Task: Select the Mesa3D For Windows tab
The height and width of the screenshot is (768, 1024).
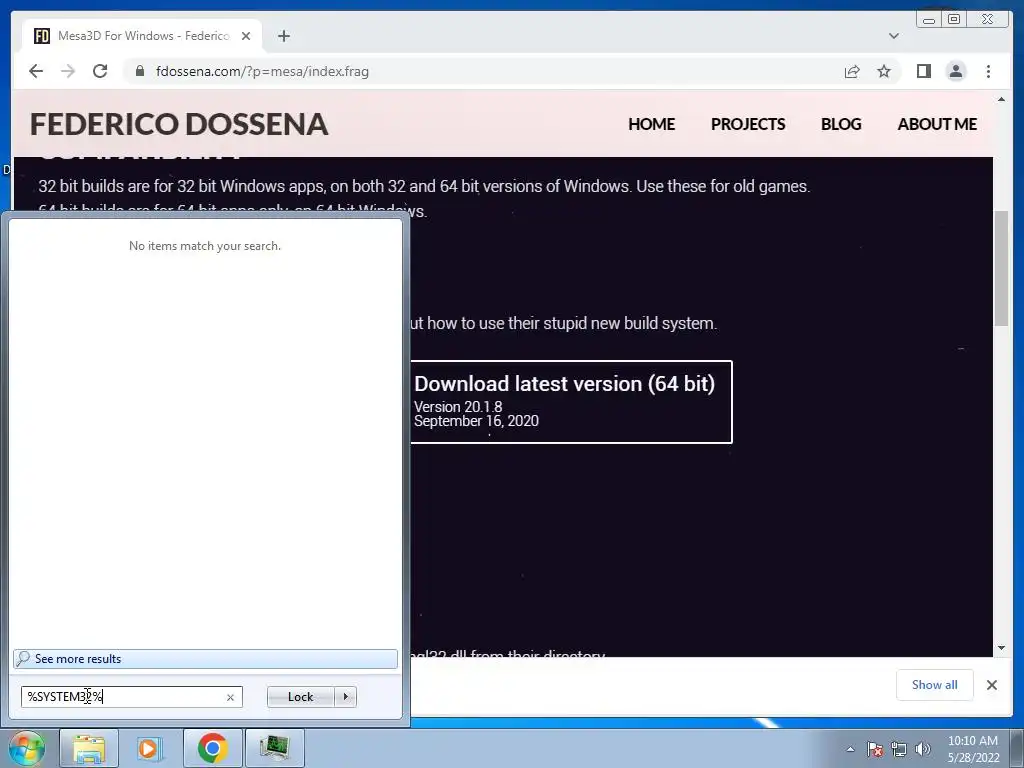Action: point(142,36)
